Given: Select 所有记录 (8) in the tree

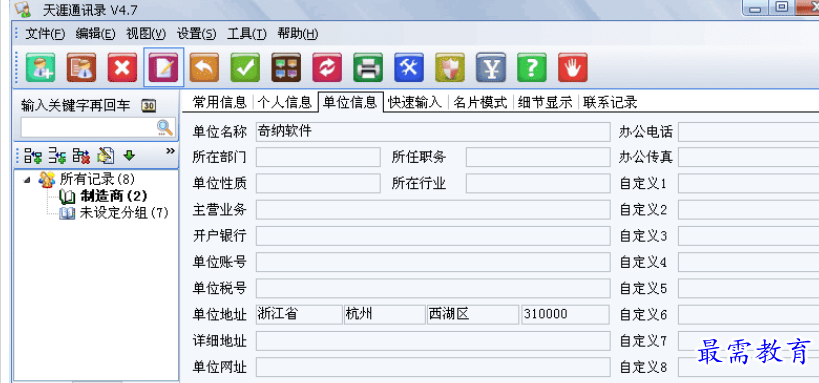Looking at the screenshot, I should pyautogui.click(x=97, y=180).
